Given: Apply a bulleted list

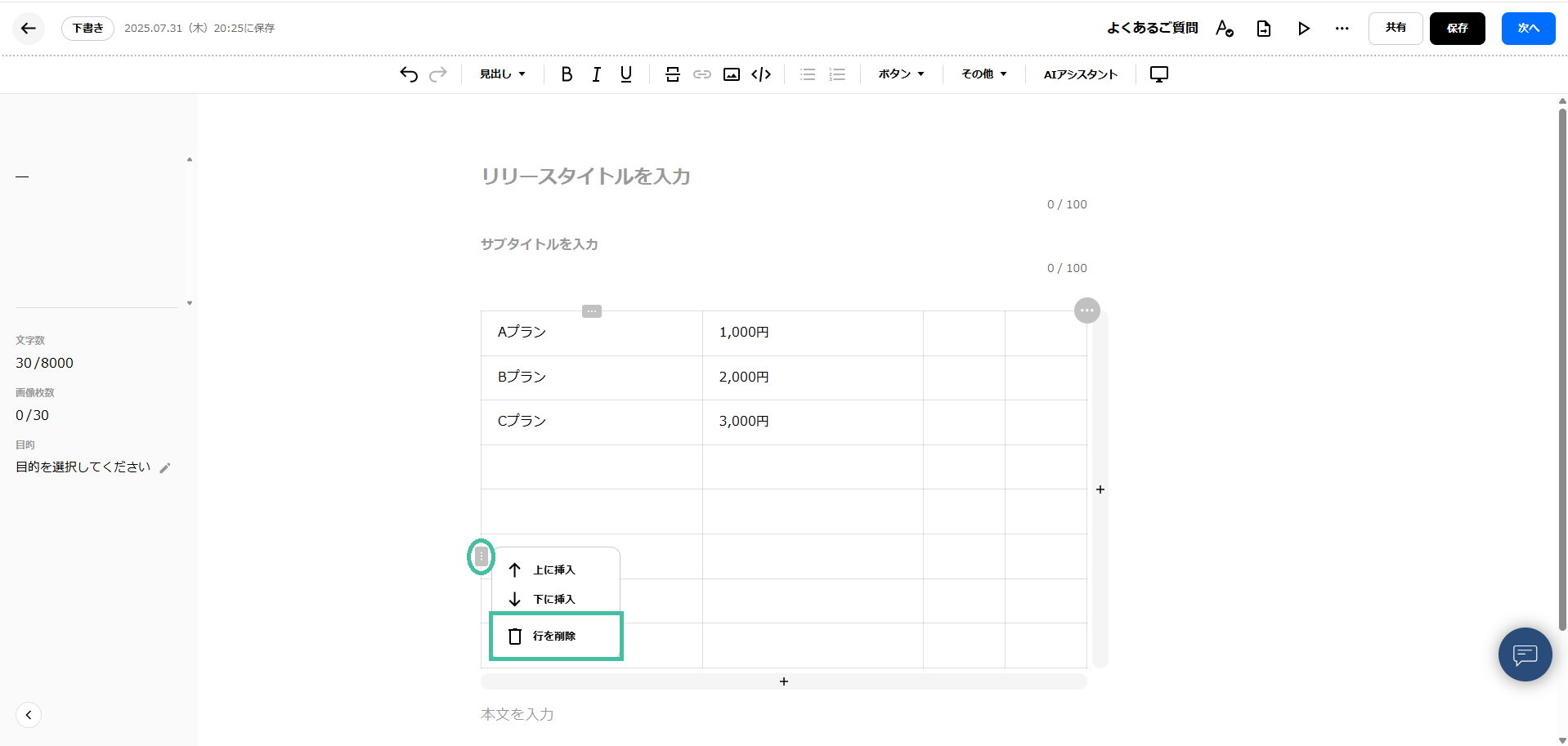Looking at the screenshot, I should pos(807,74).
